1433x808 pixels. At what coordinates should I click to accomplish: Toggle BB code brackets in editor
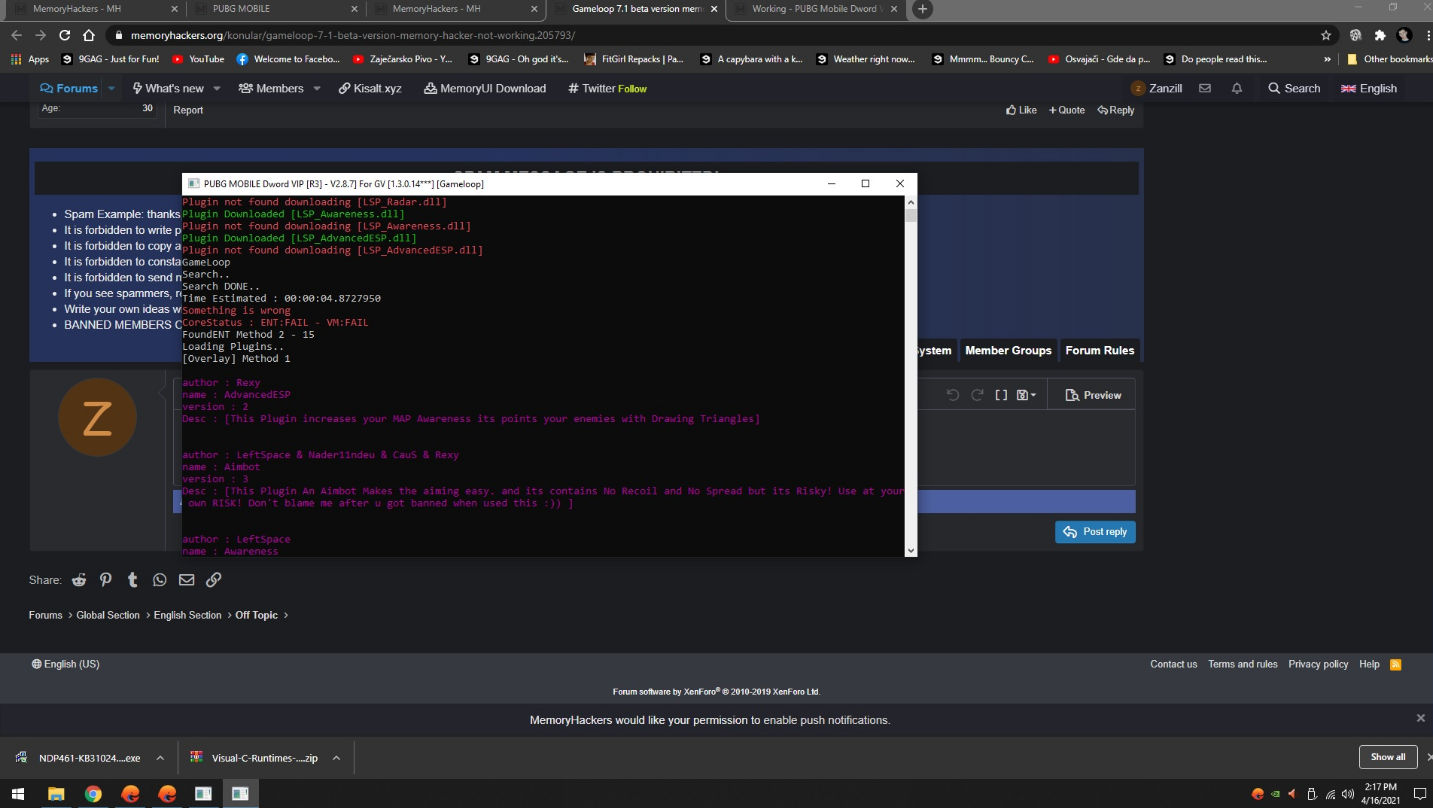click(x=1001, y=395)
